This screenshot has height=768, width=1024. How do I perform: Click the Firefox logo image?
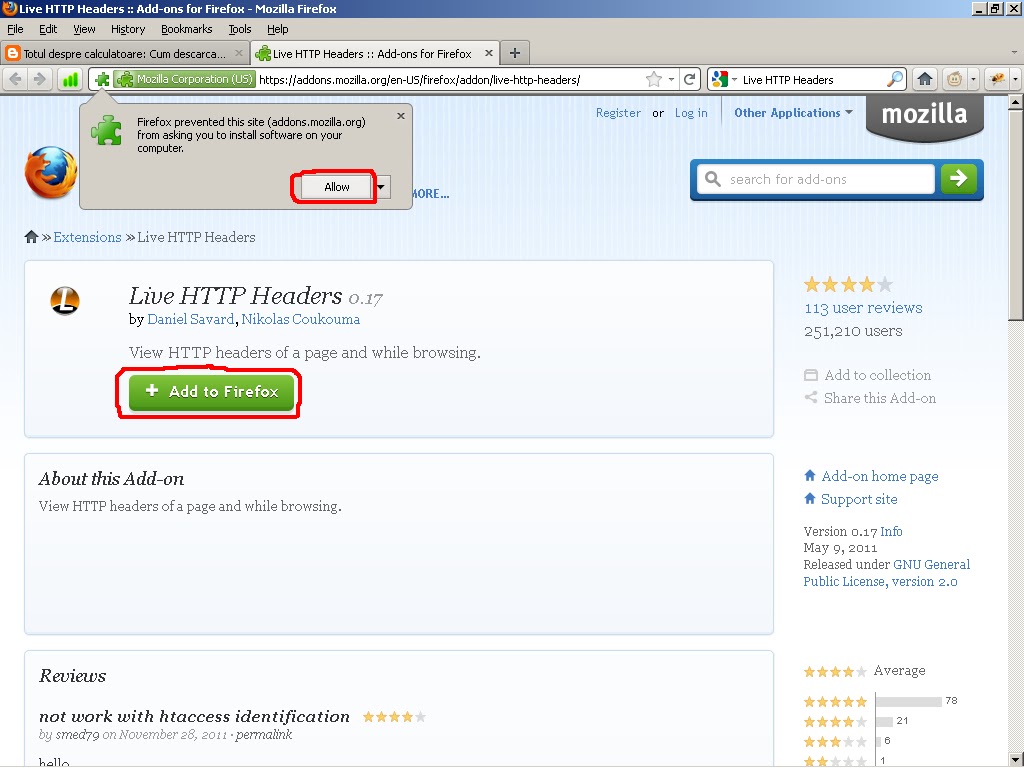50,173
